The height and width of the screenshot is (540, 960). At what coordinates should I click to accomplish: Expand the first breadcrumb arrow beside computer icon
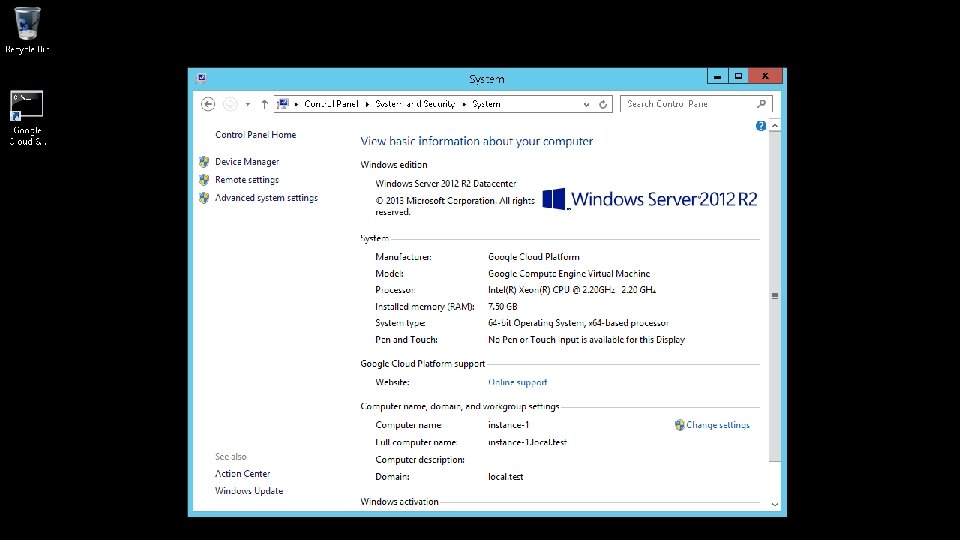click(296, 104)
